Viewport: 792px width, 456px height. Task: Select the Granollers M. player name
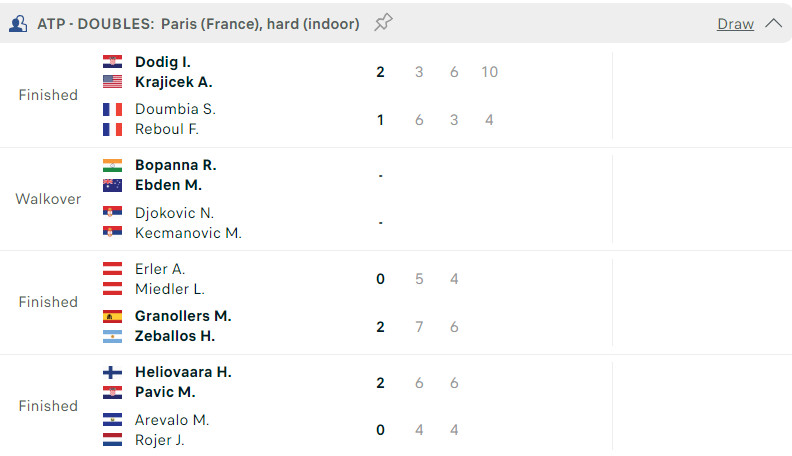tap(183, 316)
